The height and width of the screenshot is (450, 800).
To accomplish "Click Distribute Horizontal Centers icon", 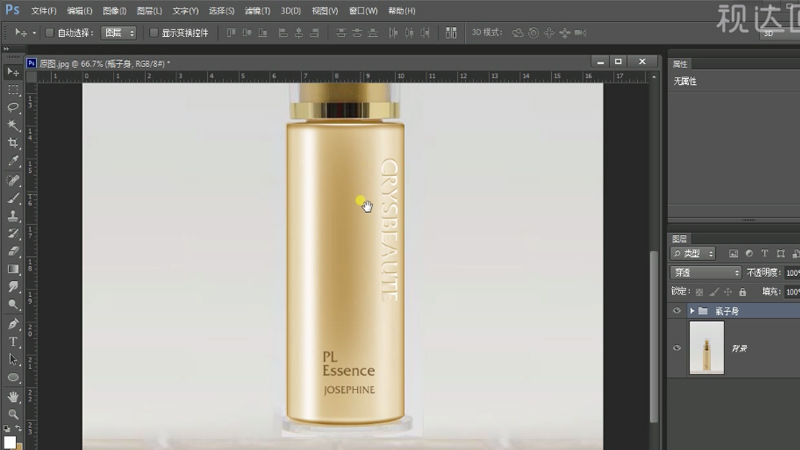I will (x=409, y=33).
